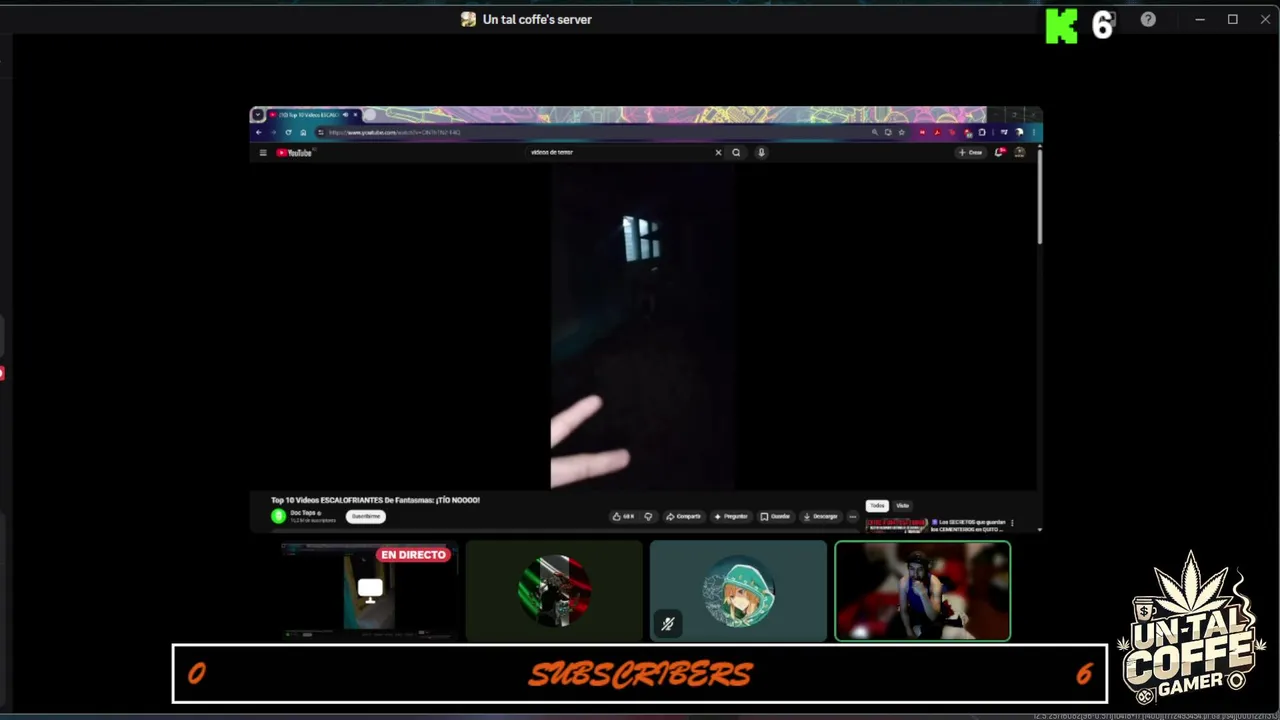Click the green Kick logo overlay
Image resolution: width=1280 pixels, height=720 pixels.
pyautogui.click(x=1062, y=27)
